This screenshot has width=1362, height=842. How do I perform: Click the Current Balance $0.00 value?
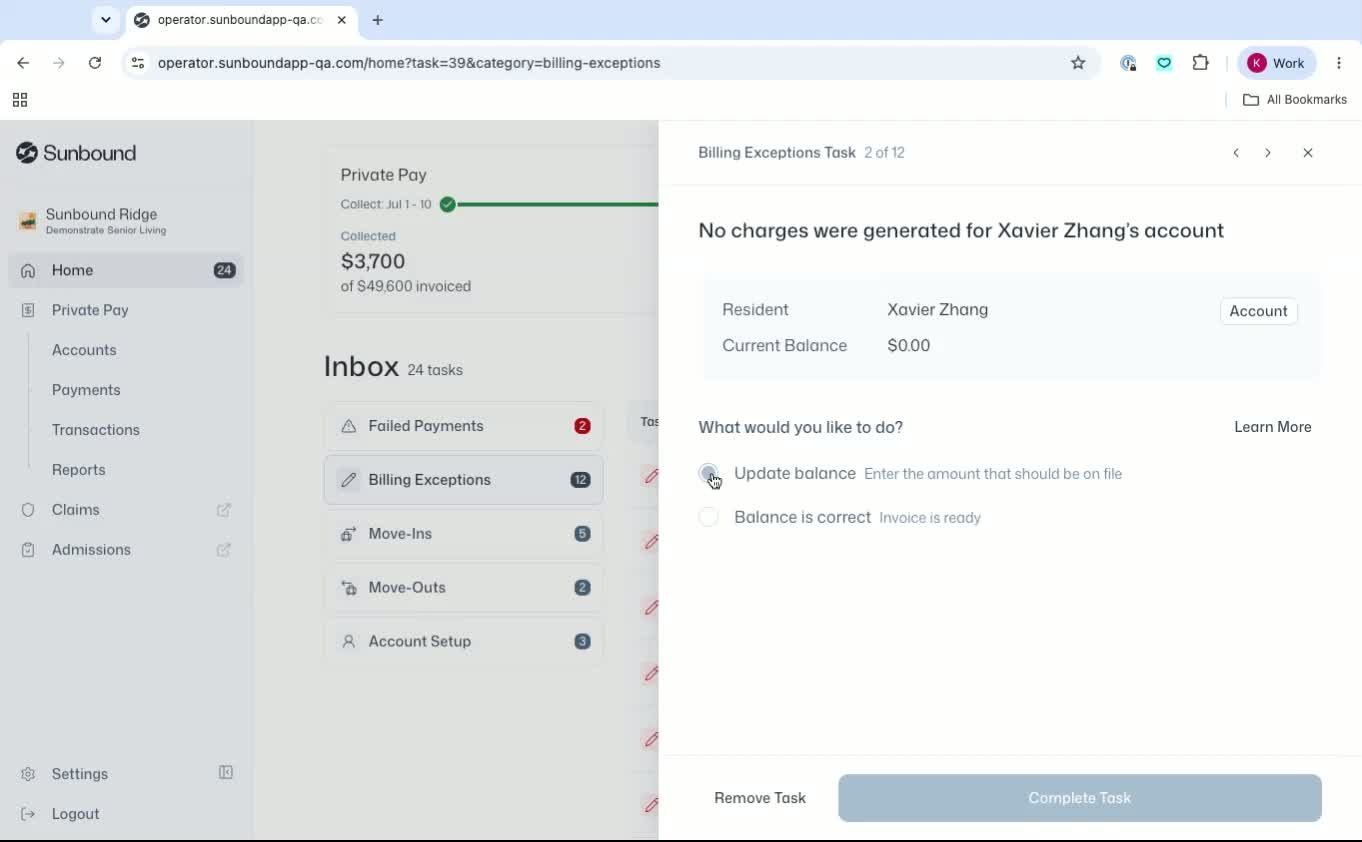click(x=909, y=346)
